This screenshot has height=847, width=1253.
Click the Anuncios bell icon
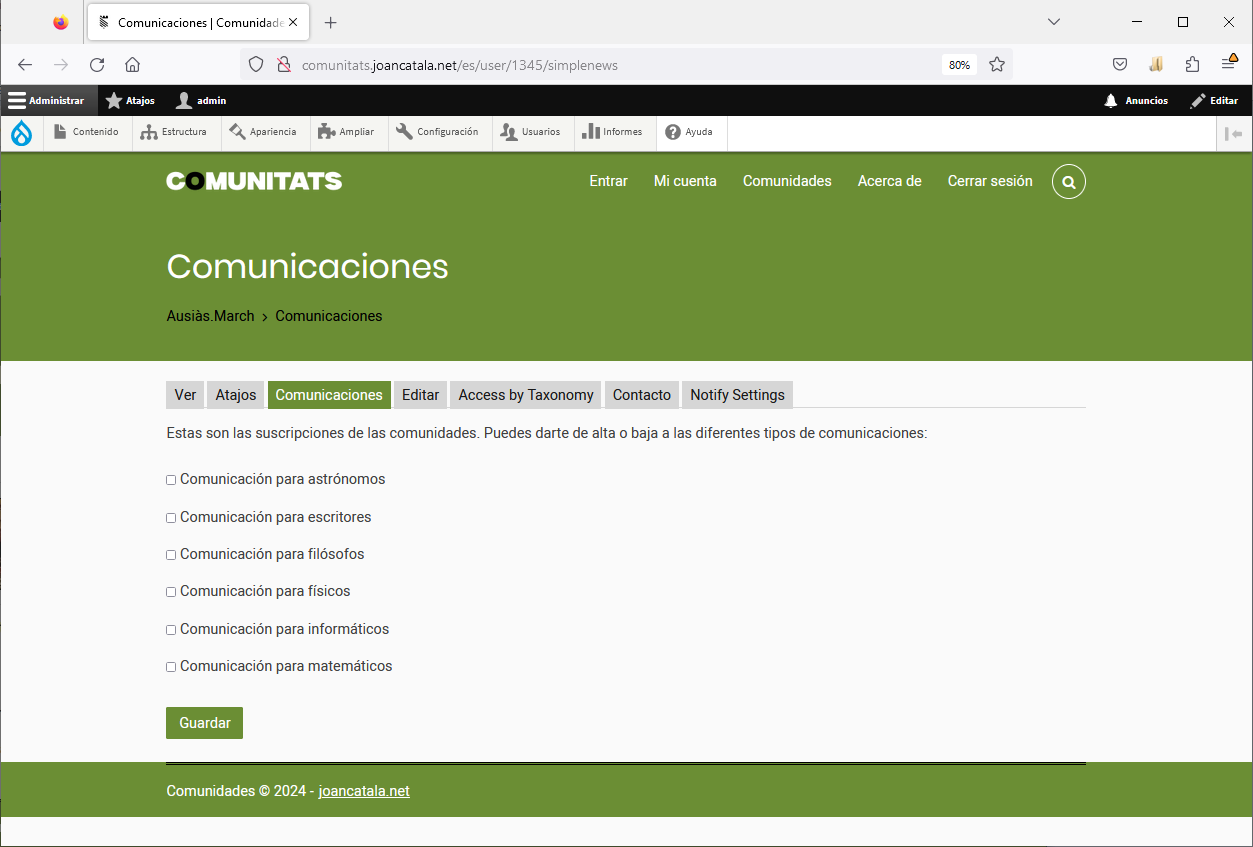pyautogui.click(x=1111, y=101)
